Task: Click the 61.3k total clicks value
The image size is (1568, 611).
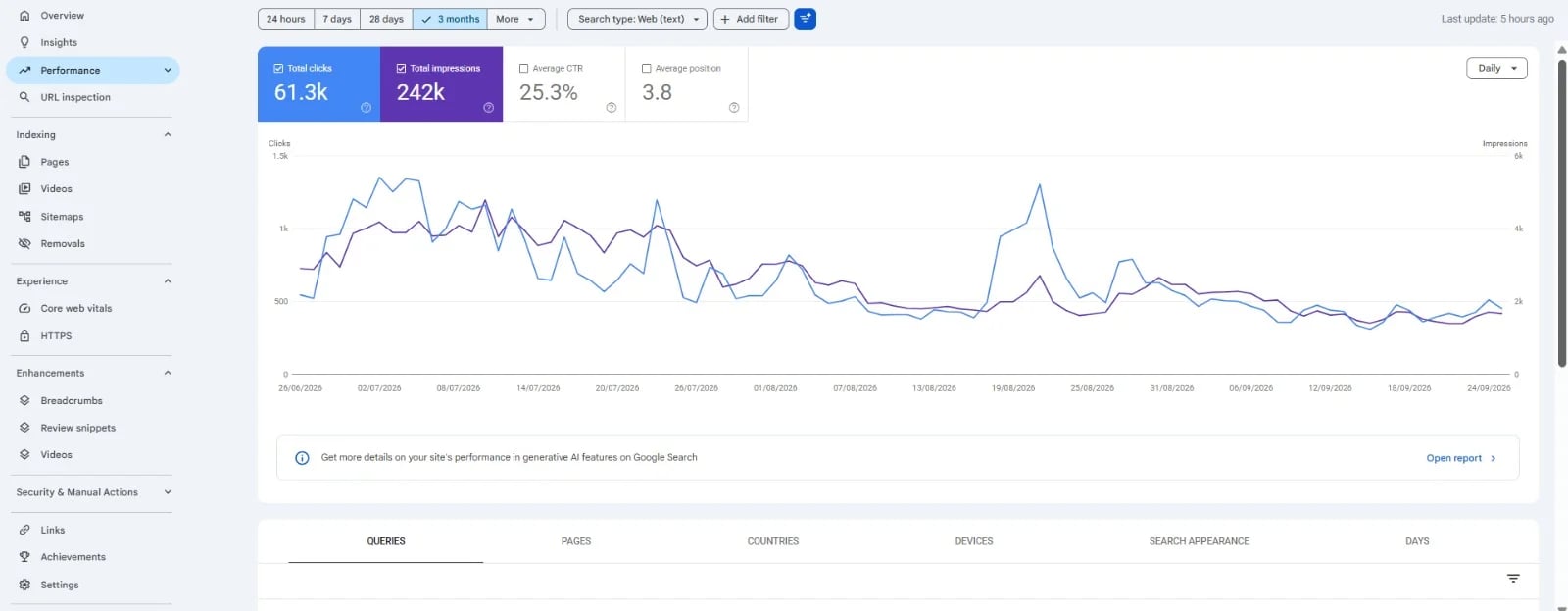Action: click(x=301, y=92)
